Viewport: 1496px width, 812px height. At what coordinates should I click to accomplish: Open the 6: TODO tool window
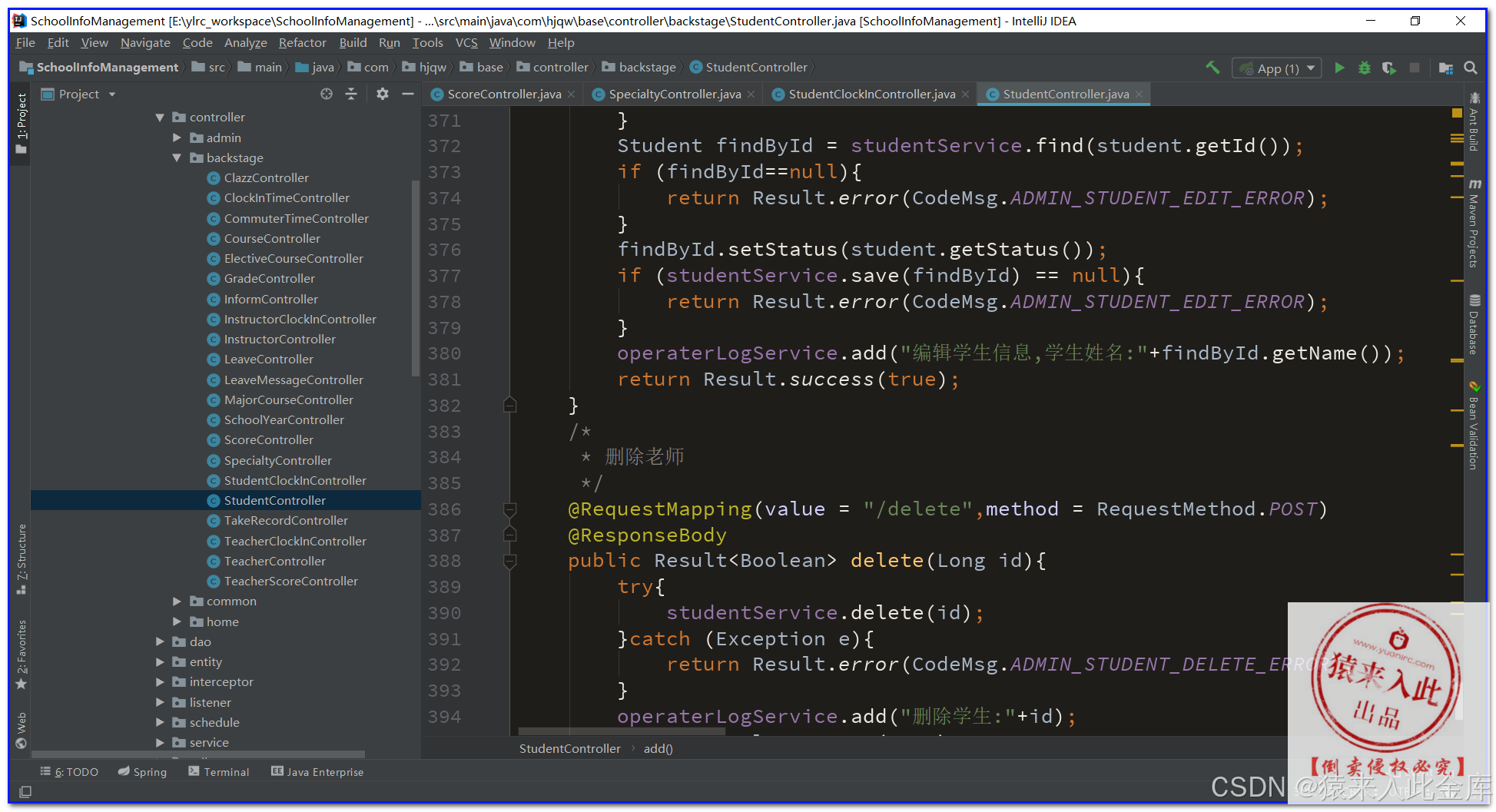pos(69,772)
